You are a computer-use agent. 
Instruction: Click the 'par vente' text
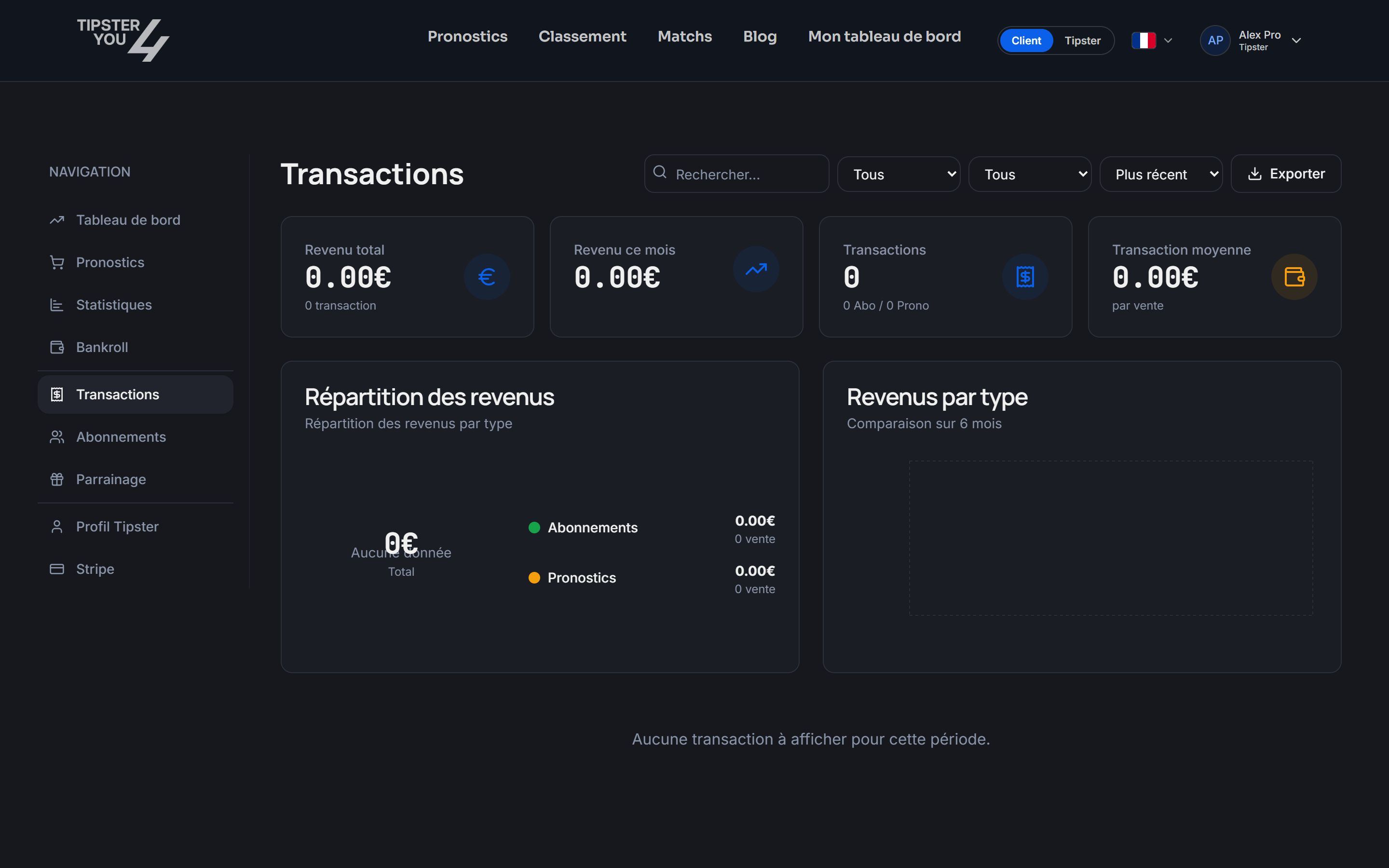[x=1138, y=305]
